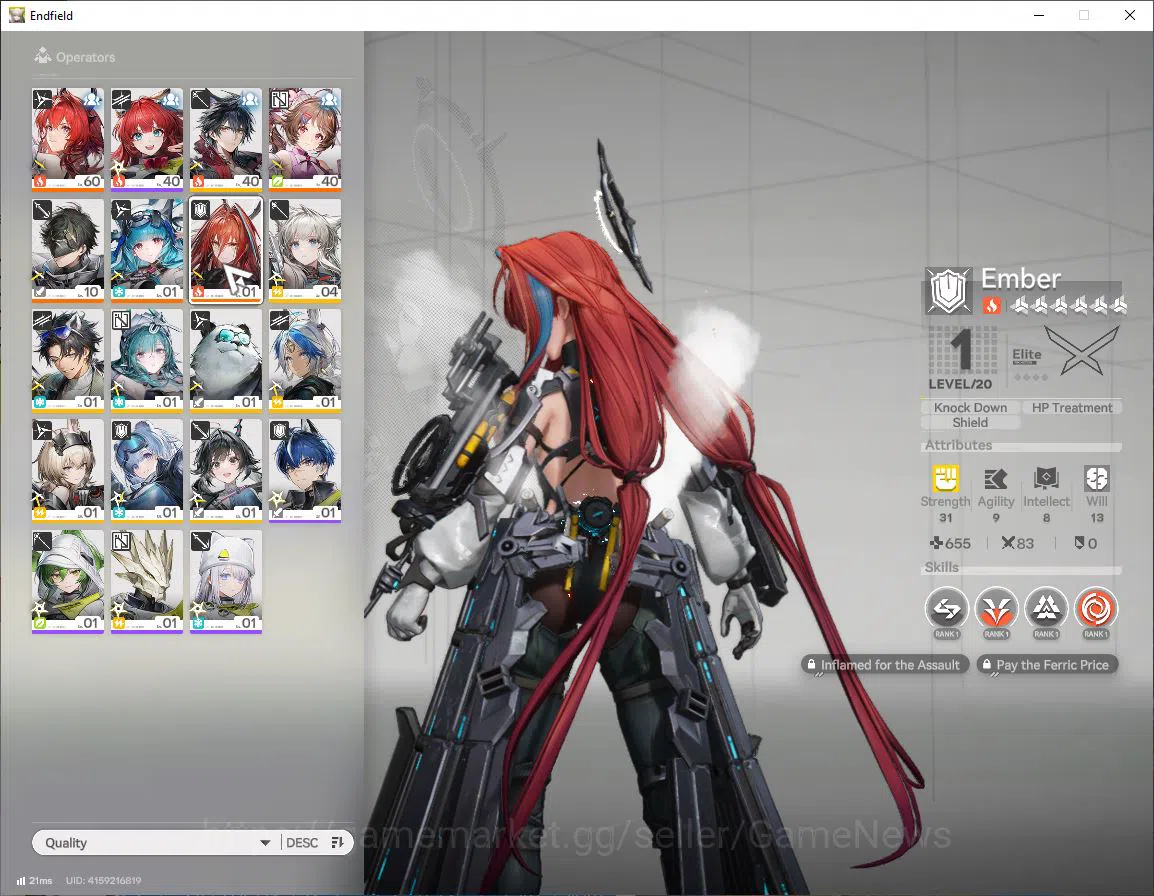Viewport: 1154px width, 896px height.
Task: Choose the light-blue haired bear-eared operator card
Action: [147, 470]
